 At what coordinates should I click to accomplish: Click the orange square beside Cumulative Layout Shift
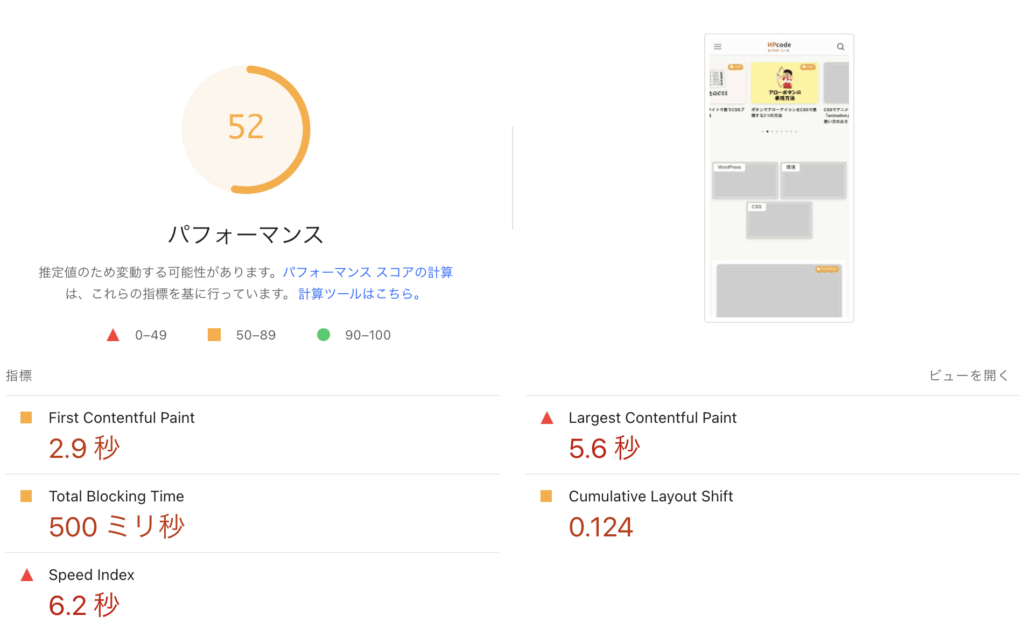click(x=546, y=496)
